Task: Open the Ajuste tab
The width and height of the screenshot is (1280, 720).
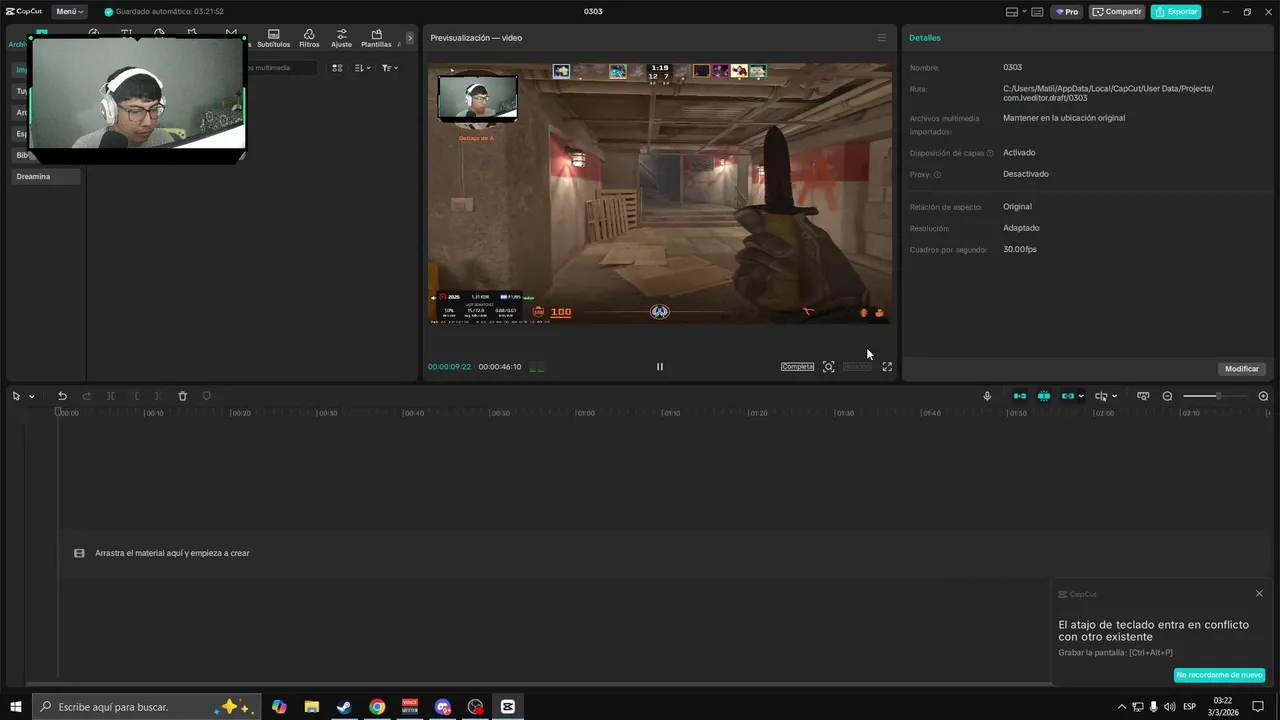Action: pos(341,39)
